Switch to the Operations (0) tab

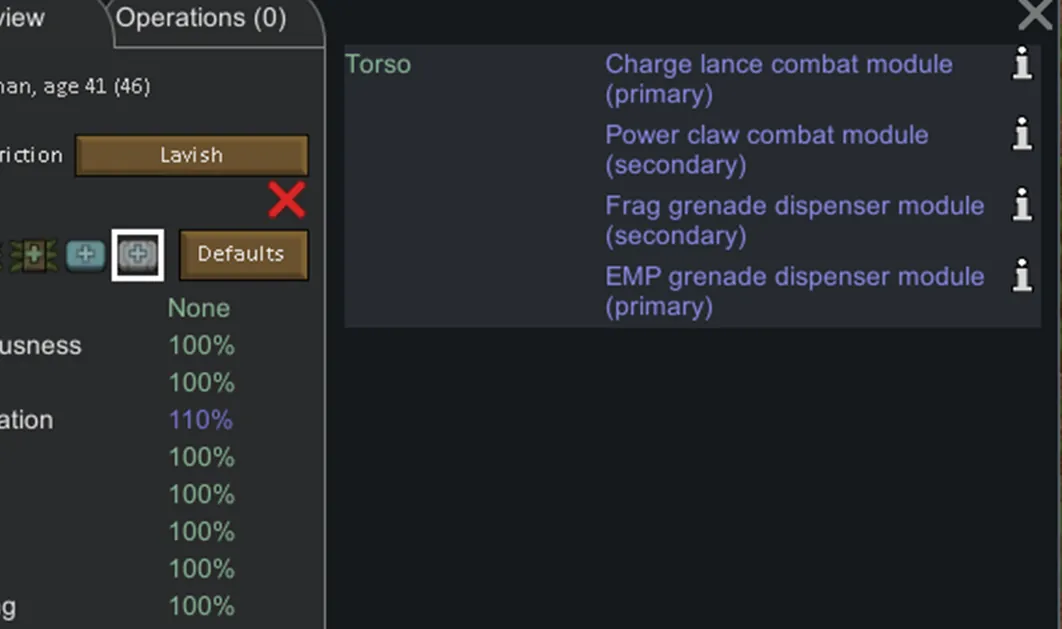coord(202,18)
